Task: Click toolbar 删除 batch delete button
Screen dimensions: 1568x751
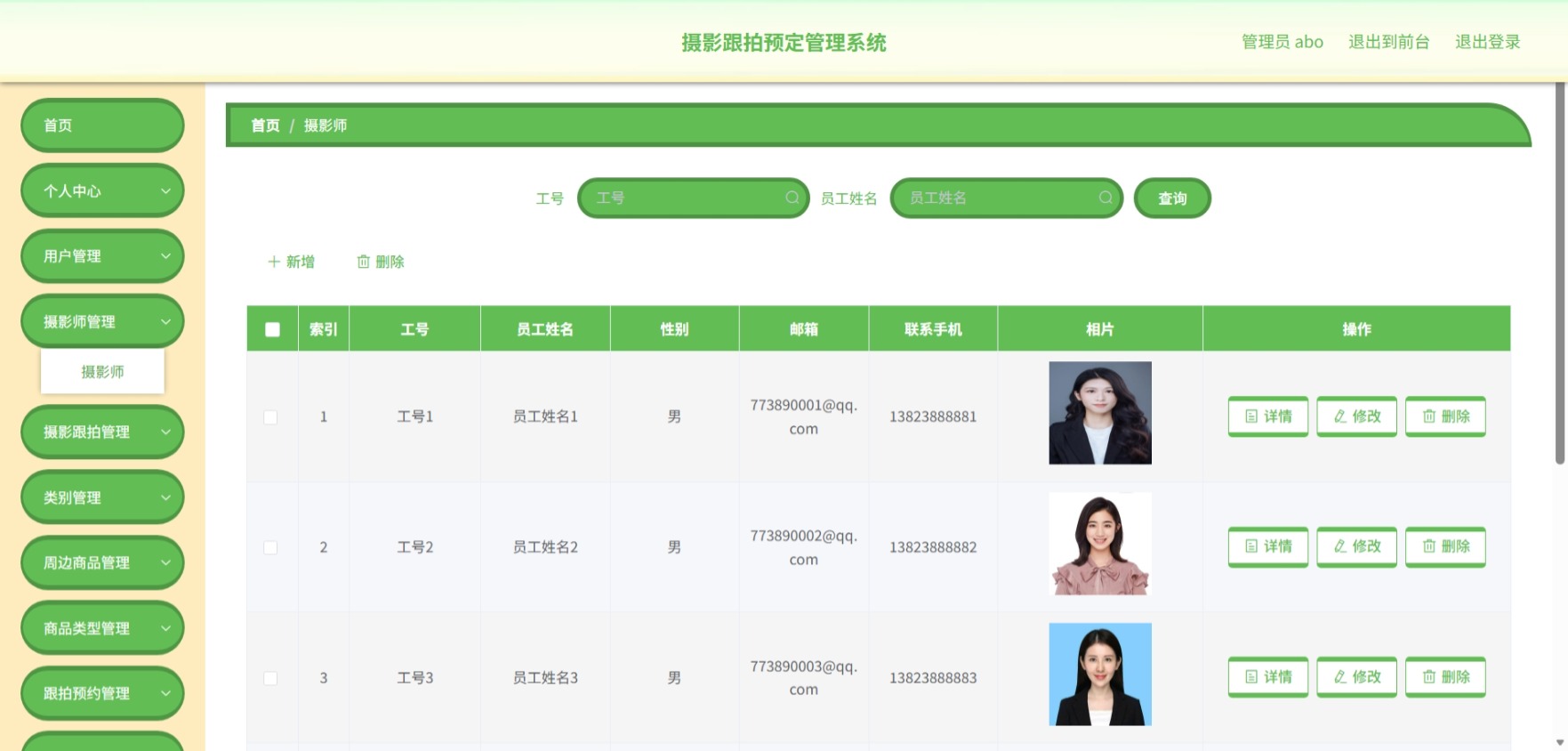Action: coord(381,262)
